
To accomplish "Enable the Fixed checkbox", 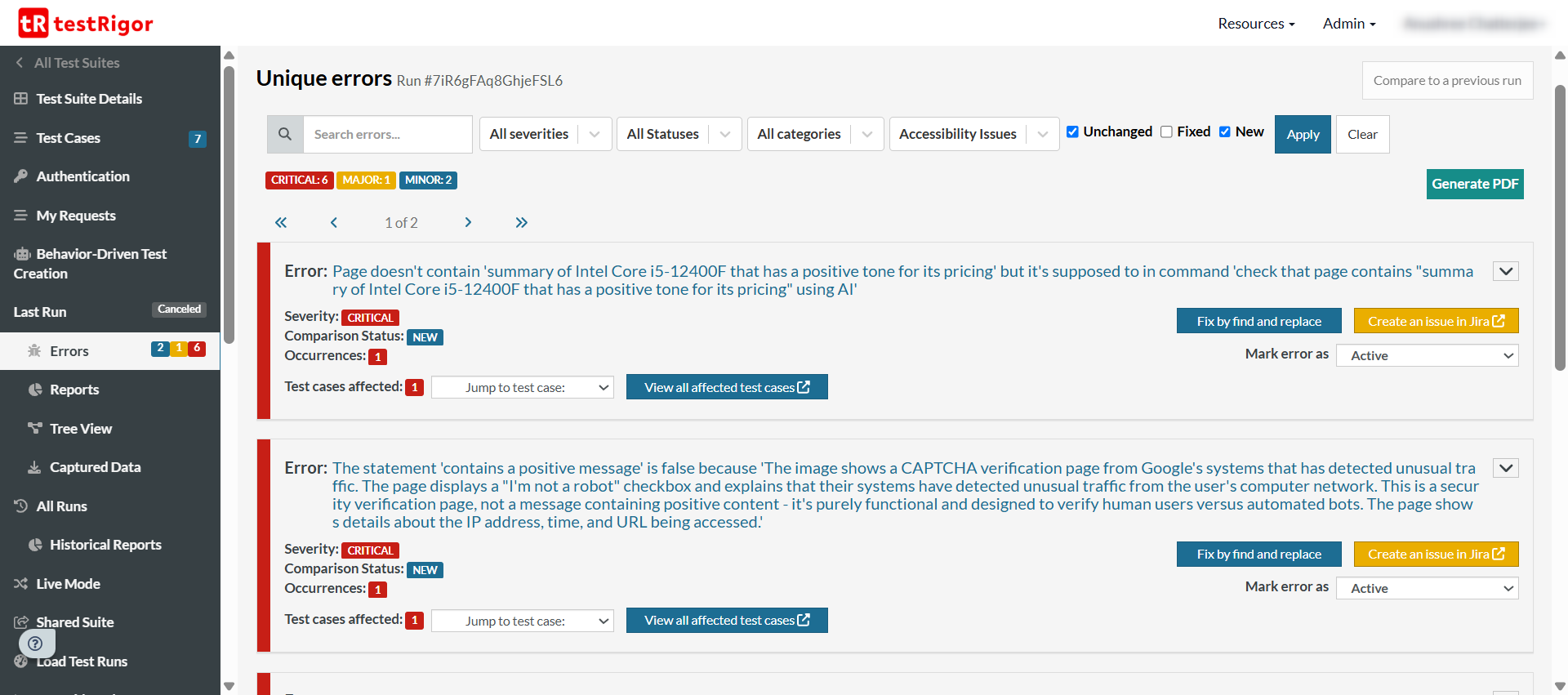I will (1166, 131).
